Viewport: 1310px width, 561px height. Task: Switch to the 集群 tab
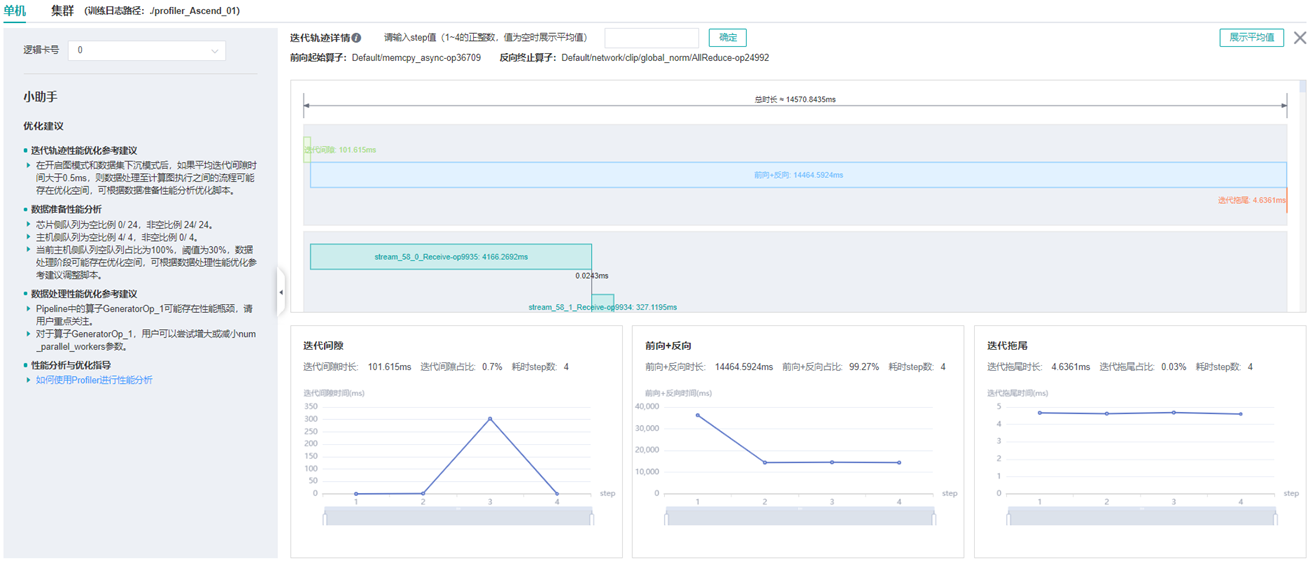(x=62, y=11)
